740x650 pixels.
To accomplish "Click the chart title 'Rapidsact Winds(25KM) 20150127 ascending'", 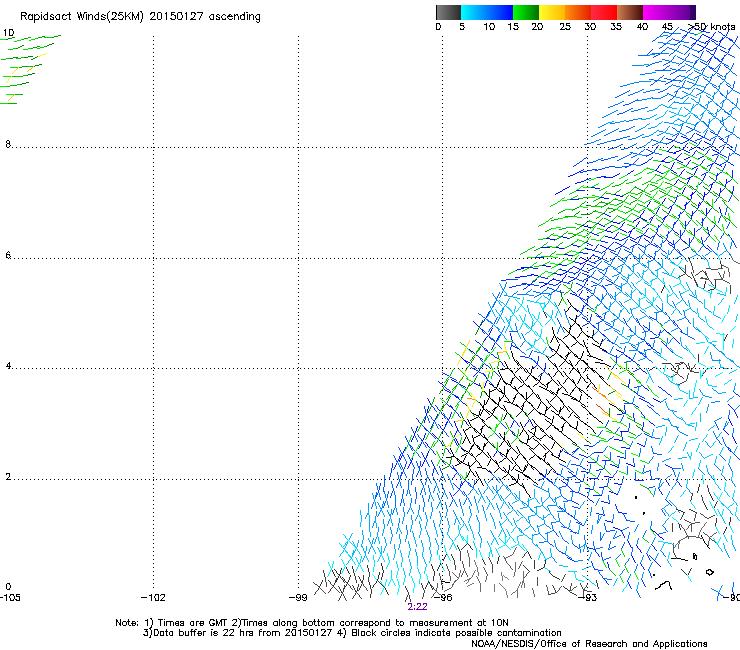I will [x=140, y=17].
